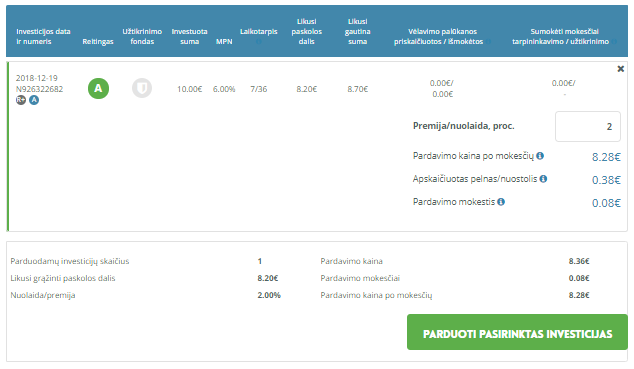Viewport: 634px width, 369px height.
Task: Click the grey R+ icon under investment number
Action: coord(21,100)
